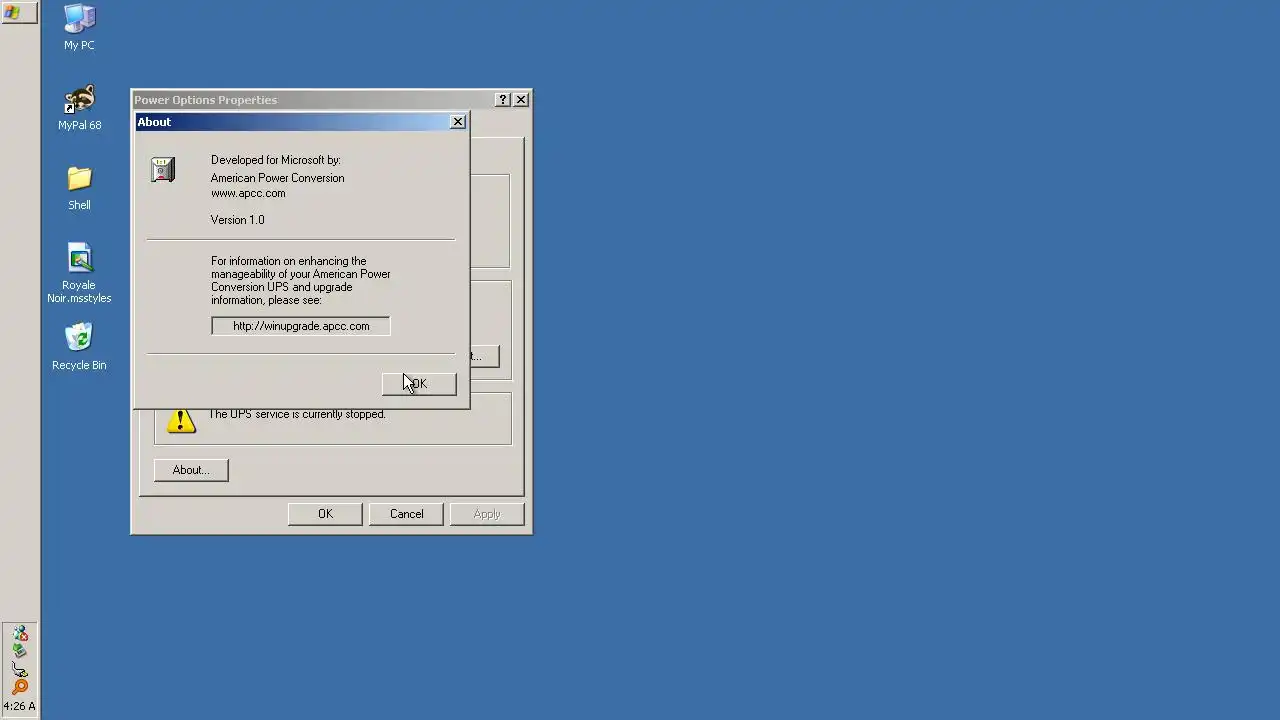Viewport: 1280px width, 720px height.
Task: Click the 'Version 1.0' text
Action: 237,220
